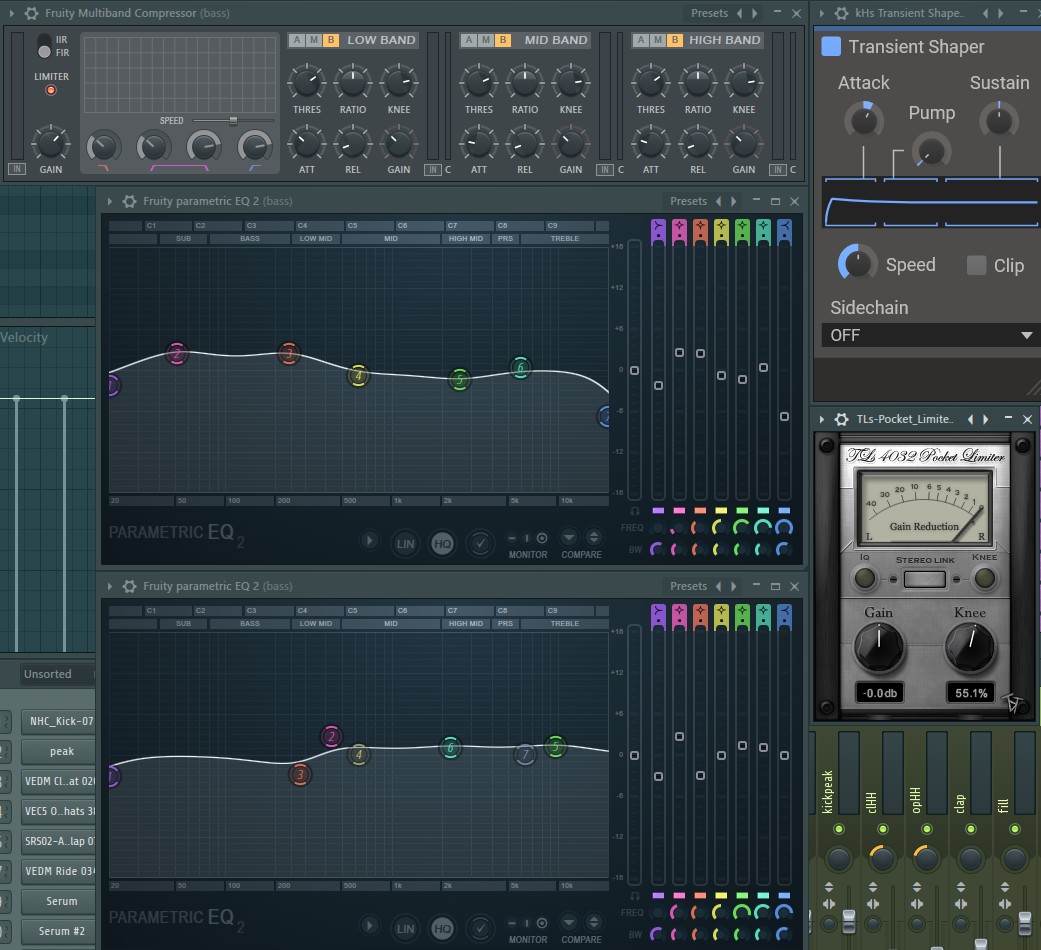Select the Serum #2 channel button
This screenshot has width=1041, height=950.
(61, 931)
